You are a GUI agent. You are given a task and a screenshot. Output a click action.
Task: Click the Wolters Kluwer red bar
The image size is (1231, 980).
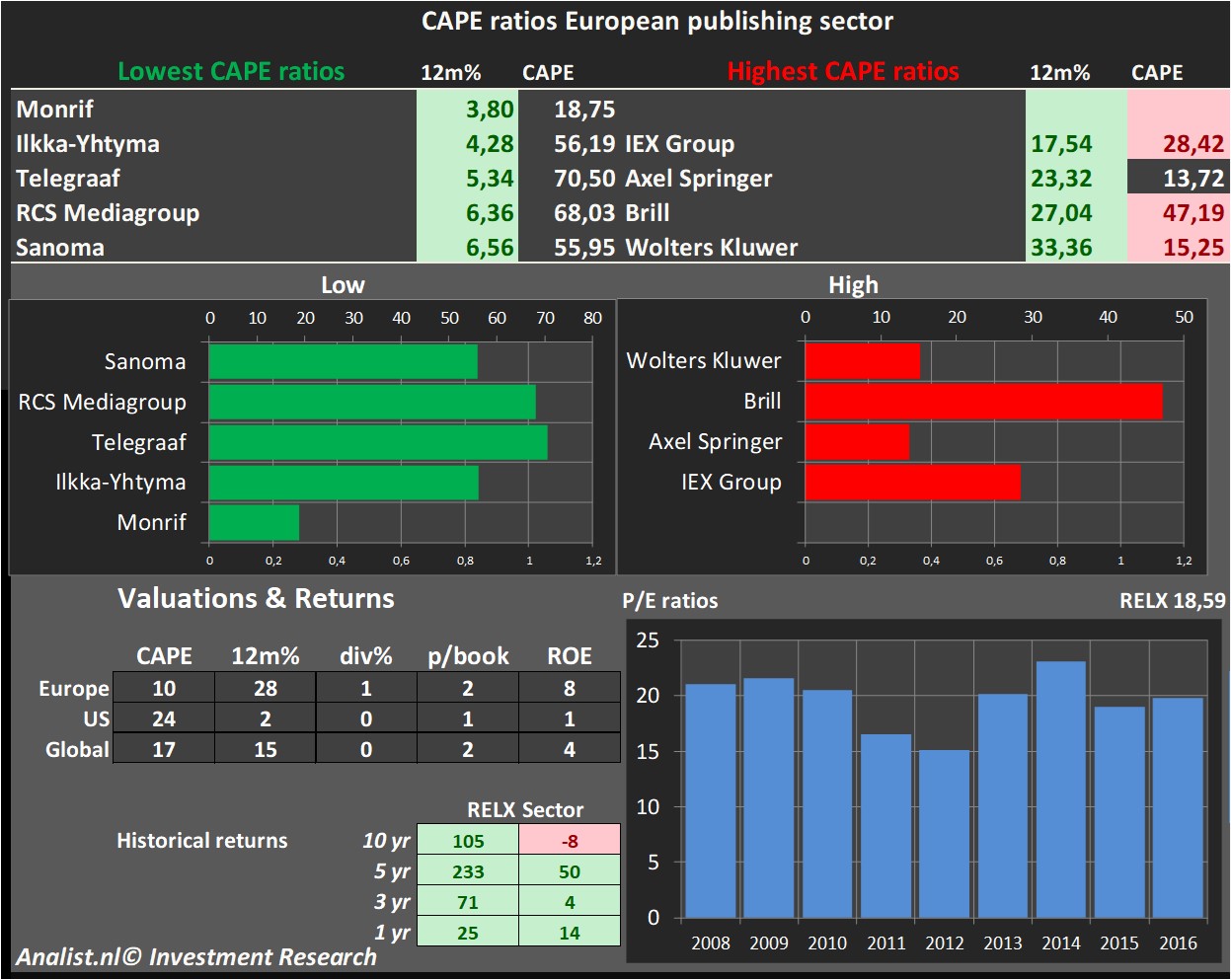point(862,361)
